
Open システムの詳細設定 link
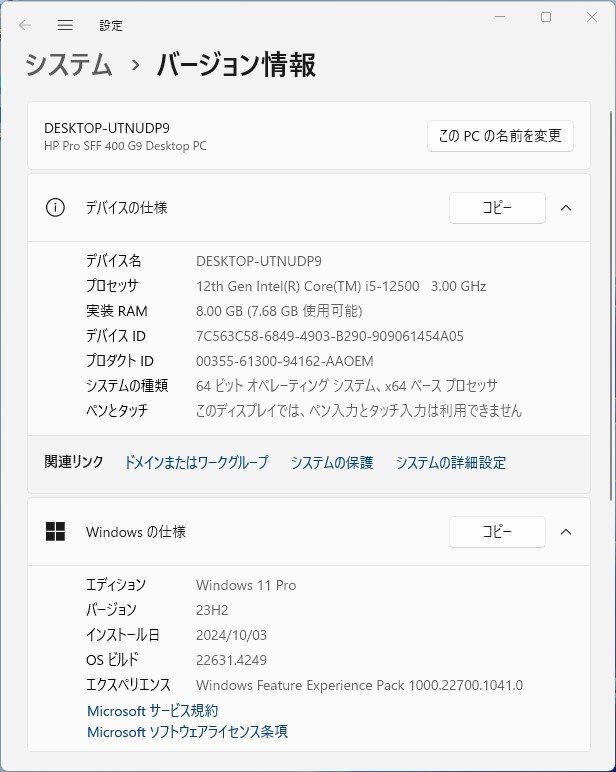(x=451, y=462)
